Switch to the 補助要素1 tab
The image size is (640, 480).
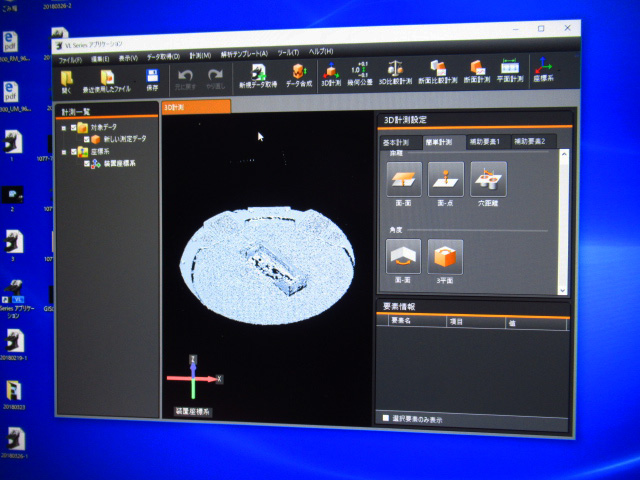(488, 142)
